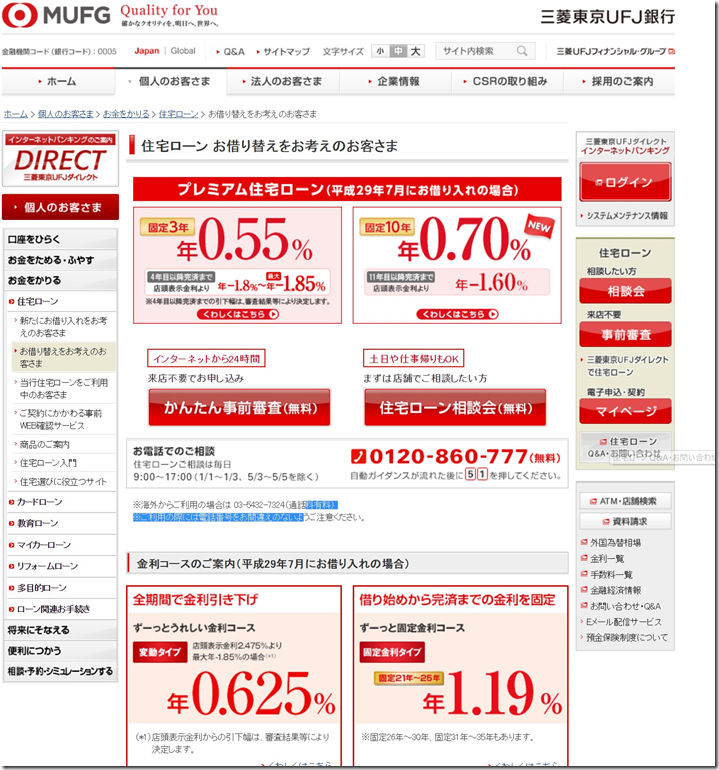Open the 法人のお客さま nav tab
The width and height of the screenshot is (719, 770).
click(283, 82)
